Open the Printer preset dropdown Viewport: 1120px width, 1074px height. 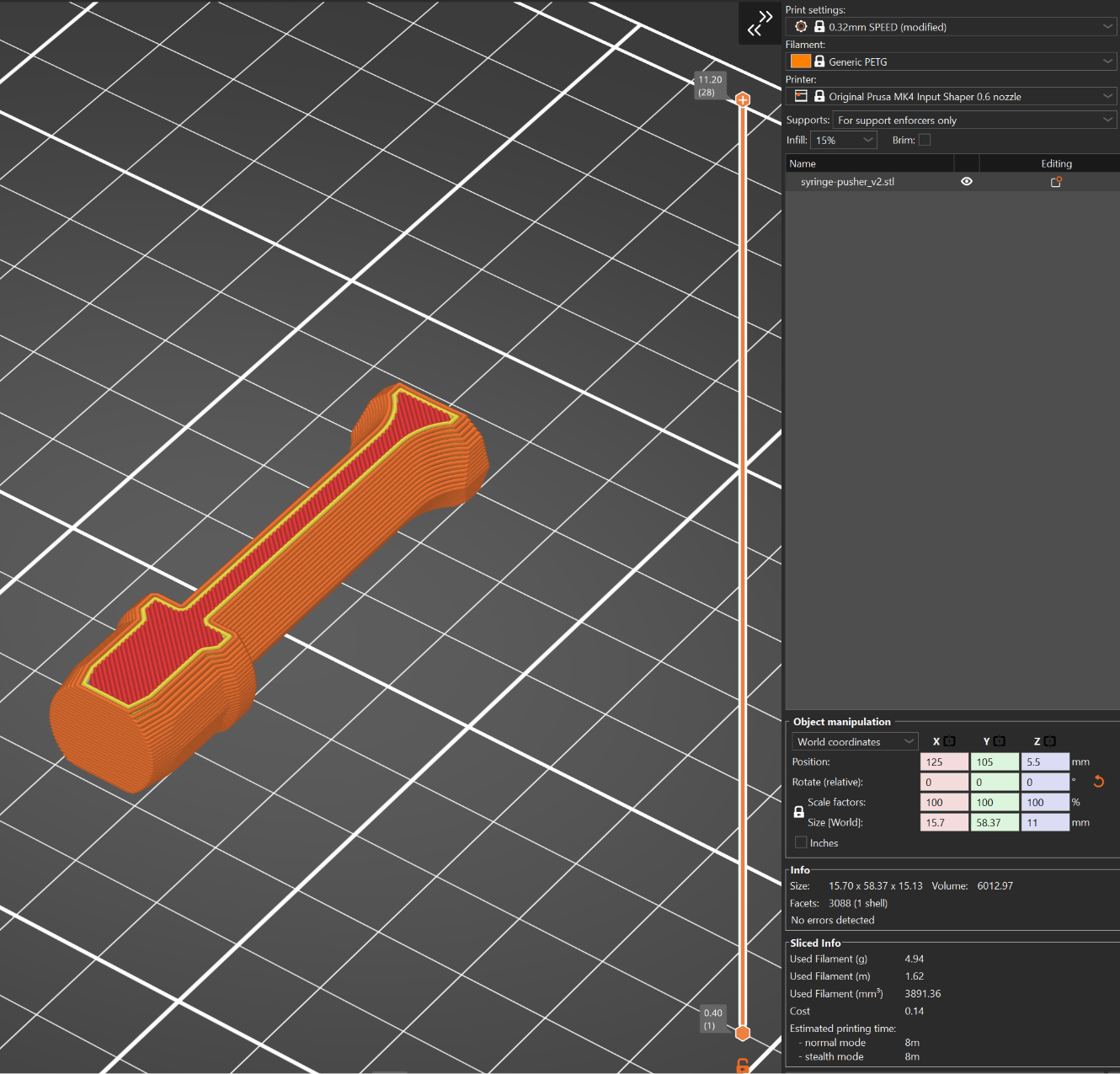point(952,96)
